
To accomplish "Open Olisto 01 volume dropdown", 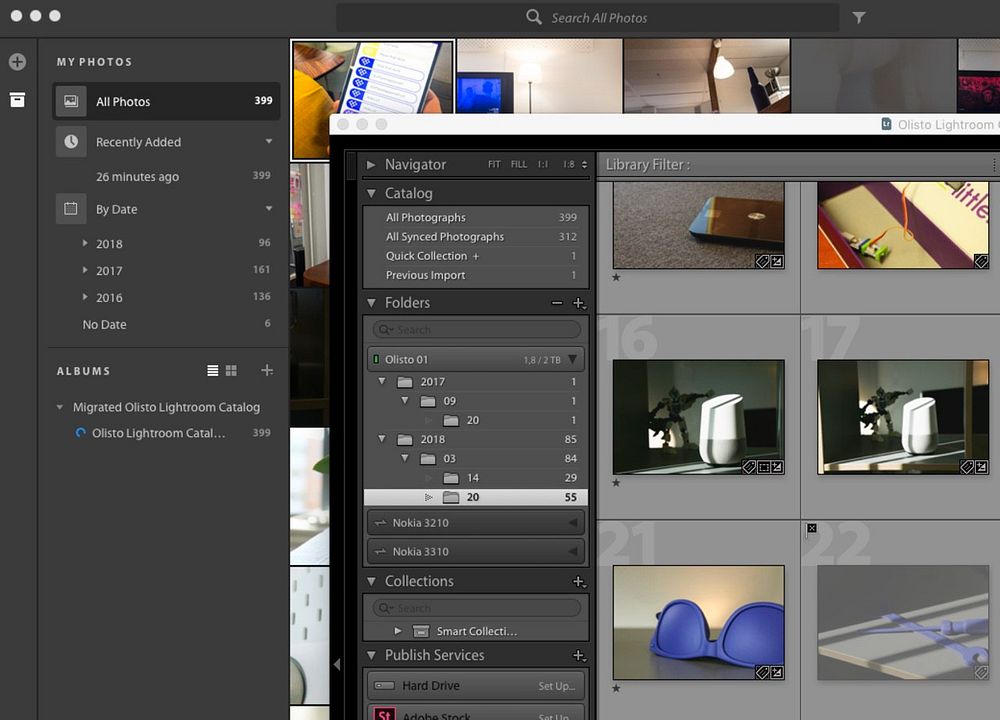I will (x=572, y=360).
